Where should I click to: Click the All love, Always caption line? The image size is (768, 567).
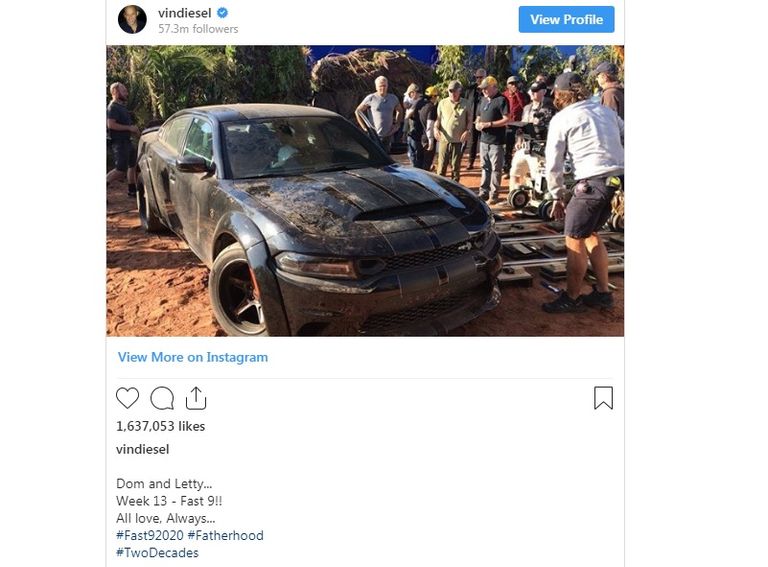click(166, 518)
